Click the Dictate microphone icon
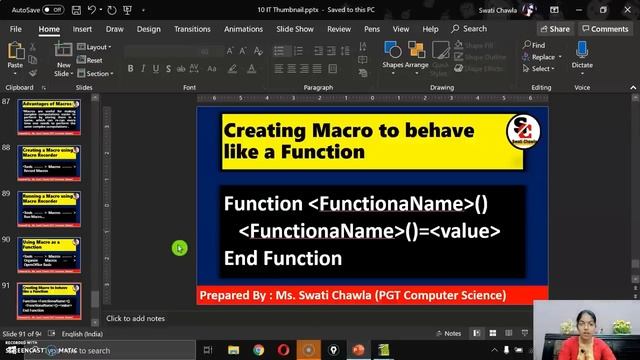This screenshot has width=640, height=360. (x=582, y=50)
